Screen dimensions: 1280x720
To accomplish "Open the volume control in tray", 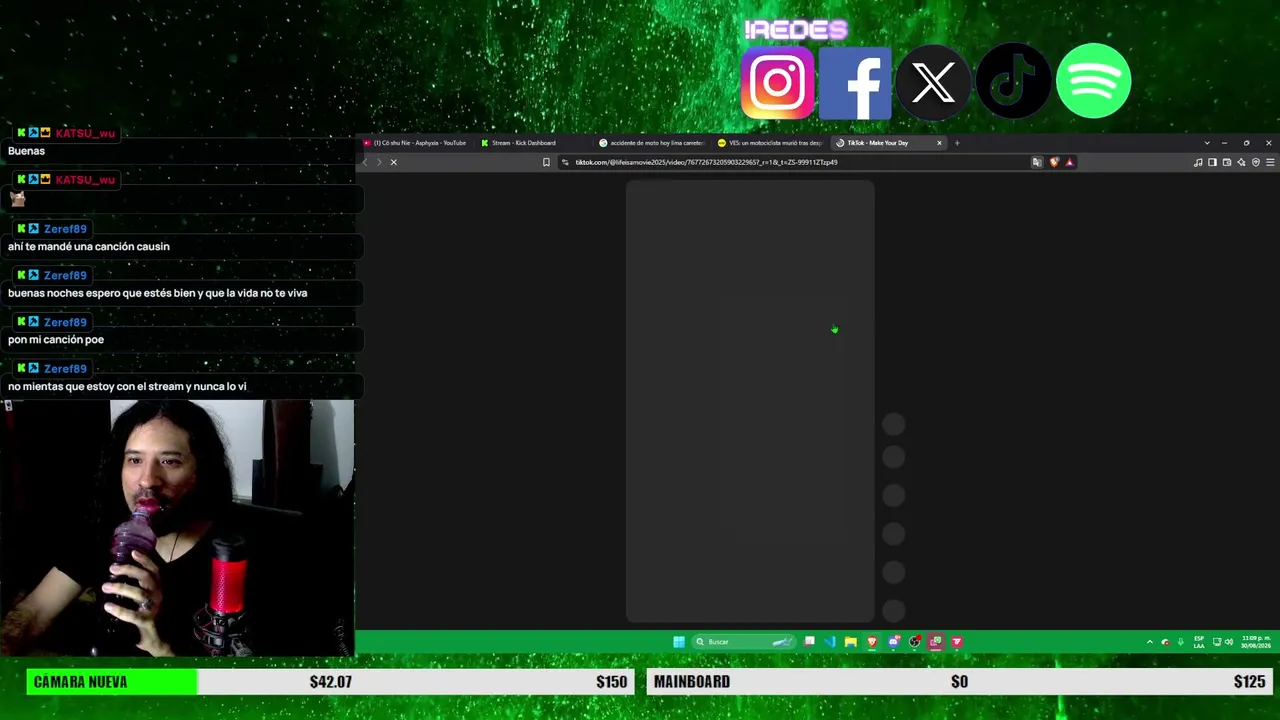I will coord(1229,642).
